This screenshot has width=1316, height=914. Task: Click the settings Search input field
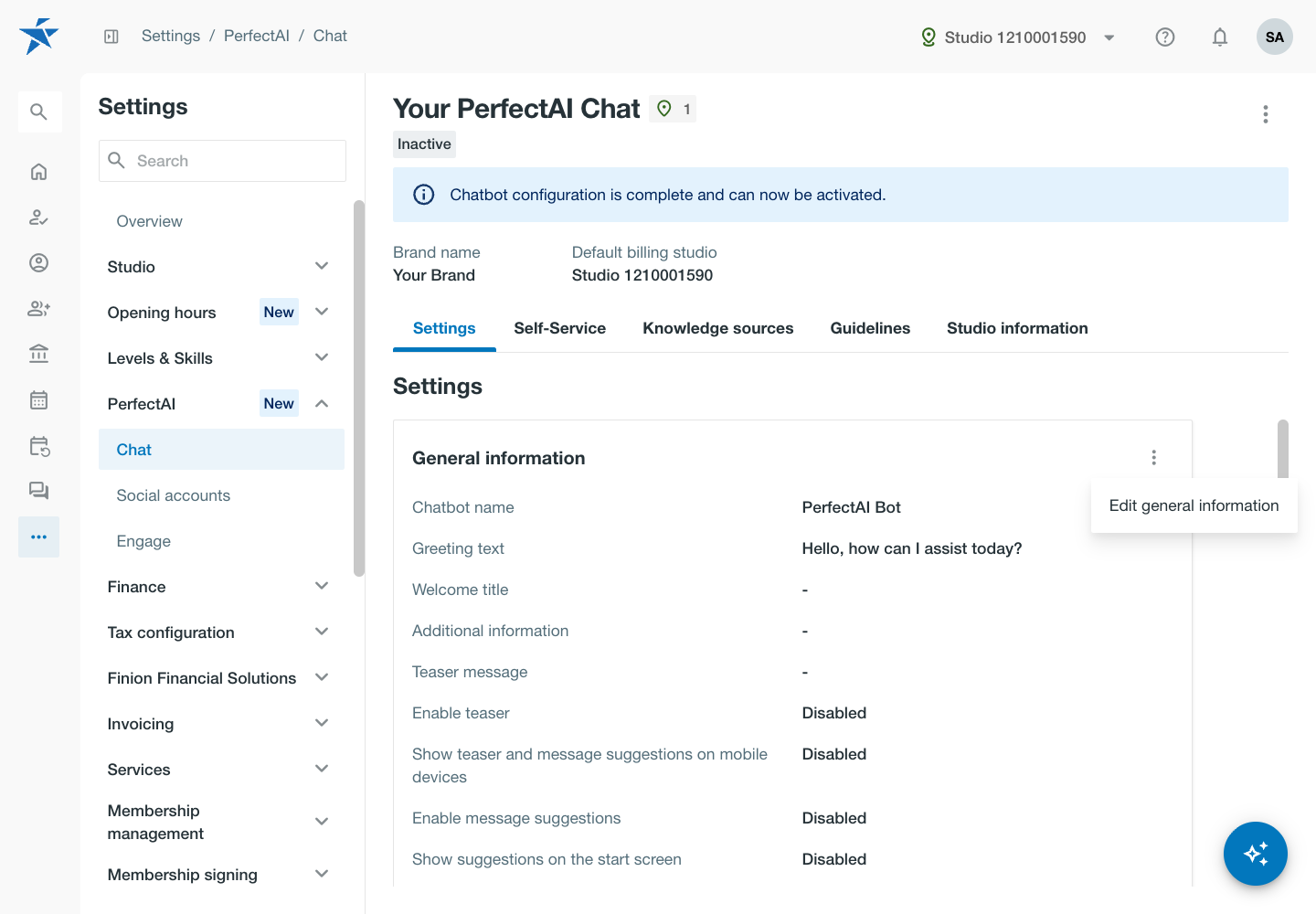(222, 161)
